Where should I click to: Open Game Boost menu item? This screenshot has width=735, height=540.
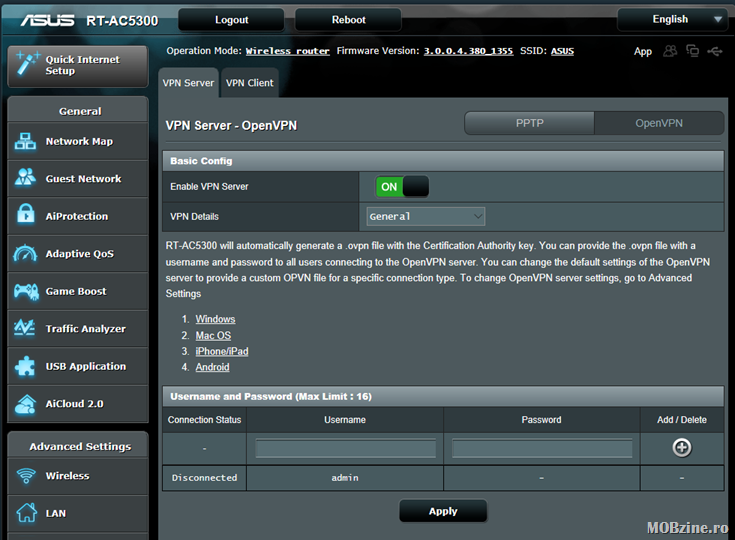78,291
